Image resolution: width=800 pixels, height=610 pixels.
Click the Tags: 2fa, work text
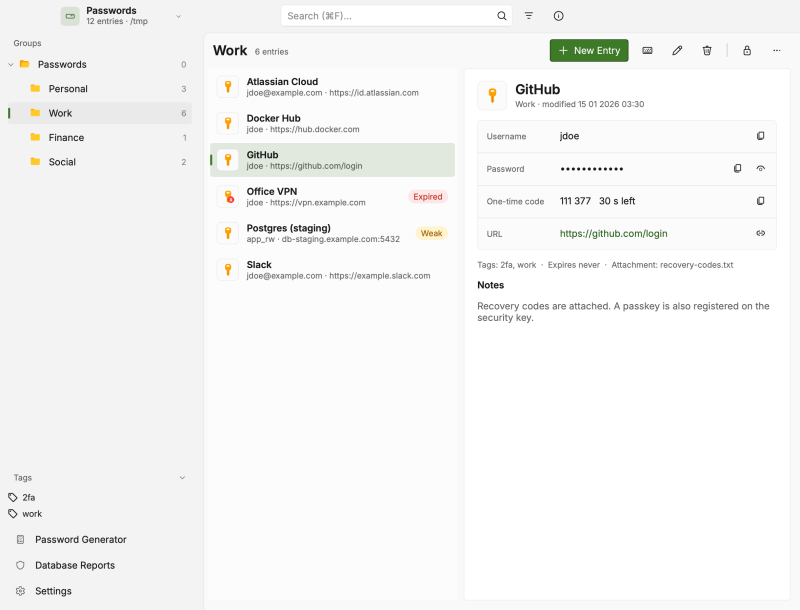(507, 265)
